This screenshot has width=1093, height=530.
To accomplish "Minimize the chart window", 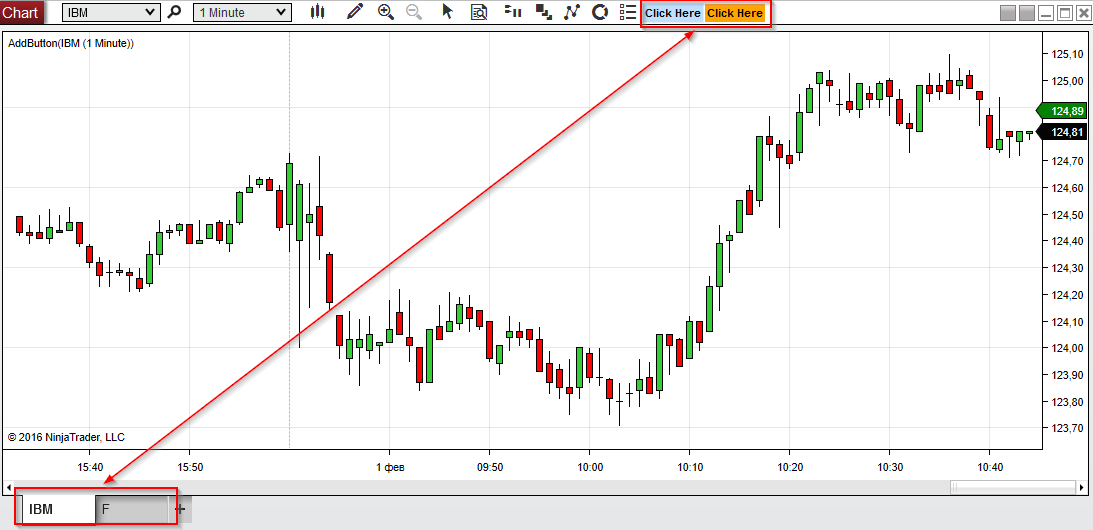I will (1046, 13).
